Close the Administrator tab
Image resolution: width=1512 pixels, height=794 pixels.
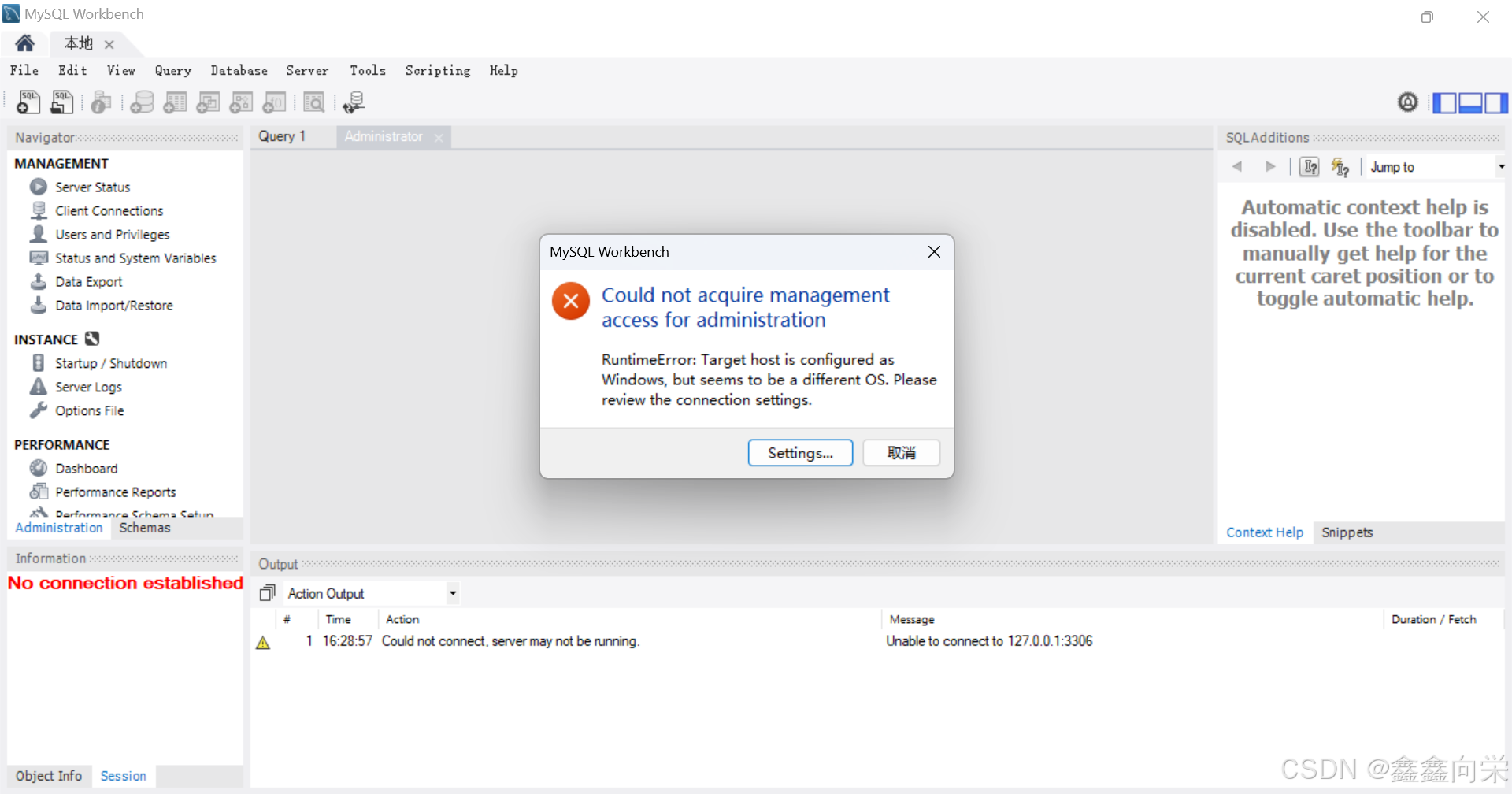pyautogui.click(x=439, y=138)
